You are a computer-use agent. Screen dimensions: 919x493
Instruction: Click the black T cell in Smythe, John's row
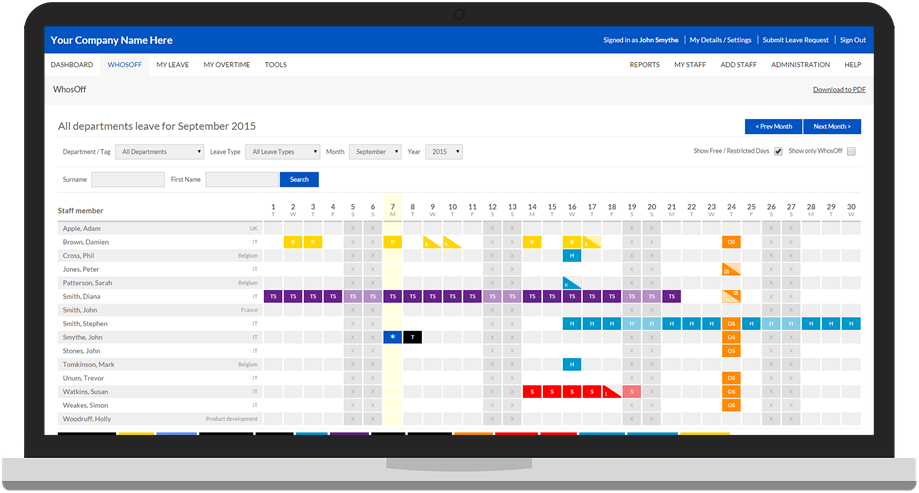pyautogui.click(x=413, y=337)
